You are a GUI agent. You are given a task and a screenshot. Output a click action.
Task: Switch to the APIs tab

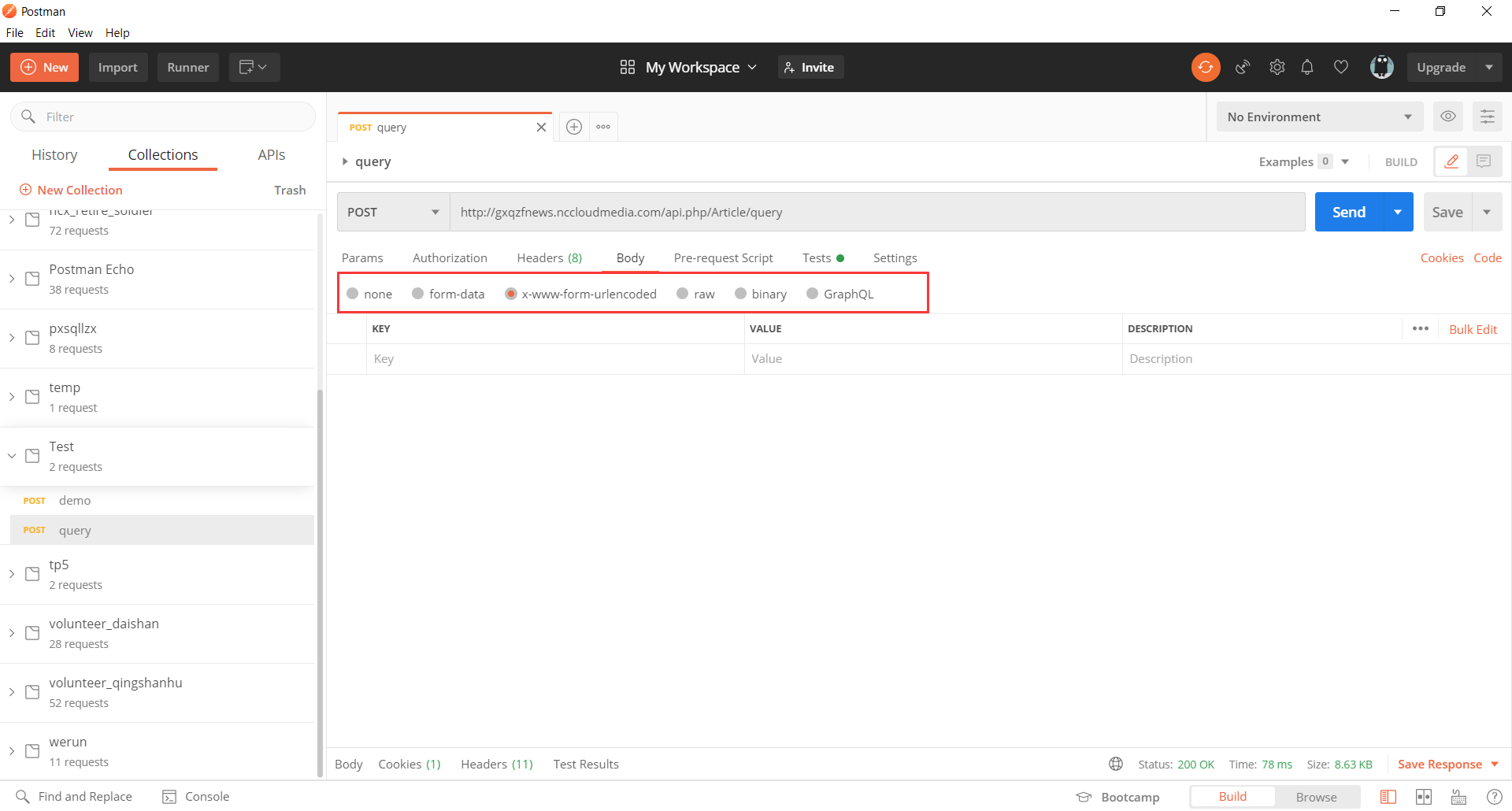[272, 154]
